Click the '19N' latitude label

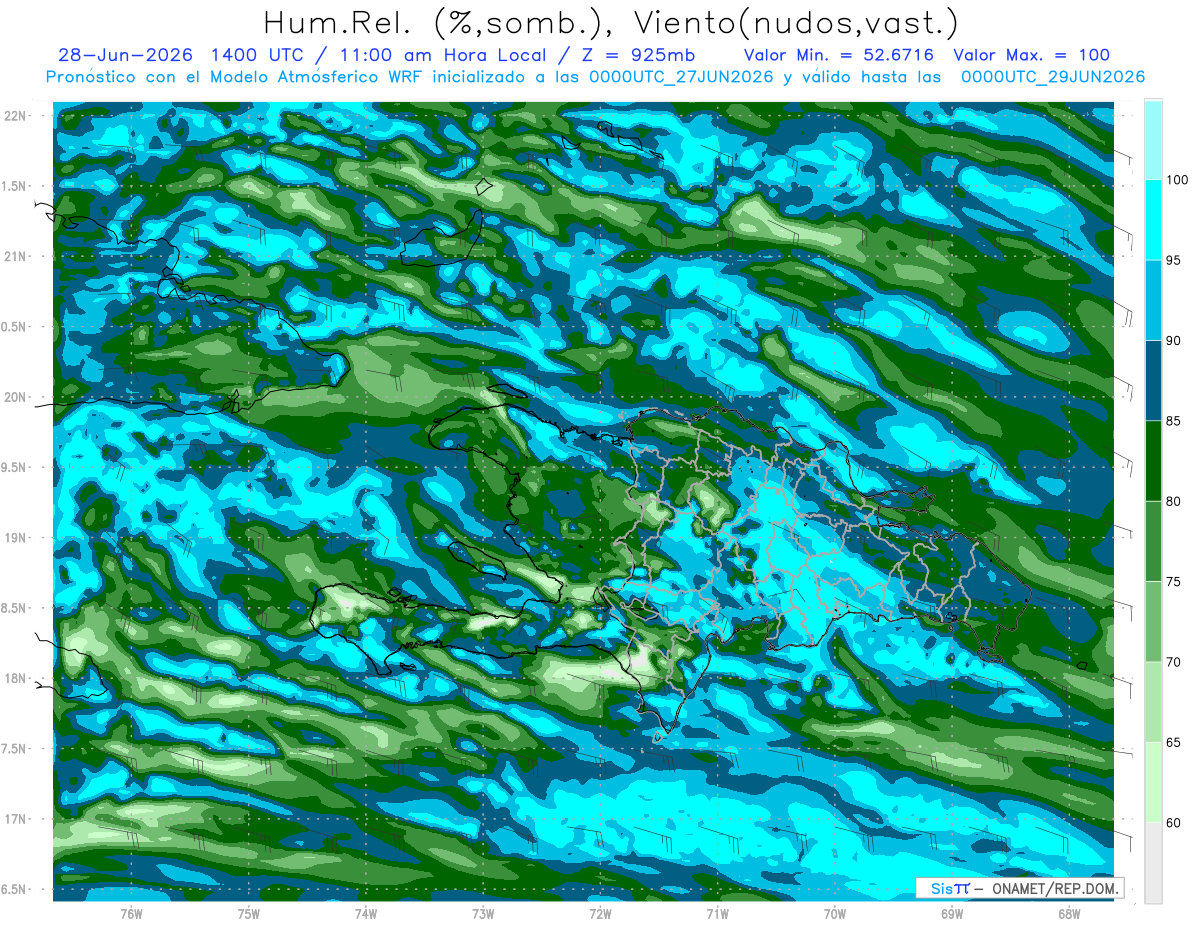click(x=17, y=538)
